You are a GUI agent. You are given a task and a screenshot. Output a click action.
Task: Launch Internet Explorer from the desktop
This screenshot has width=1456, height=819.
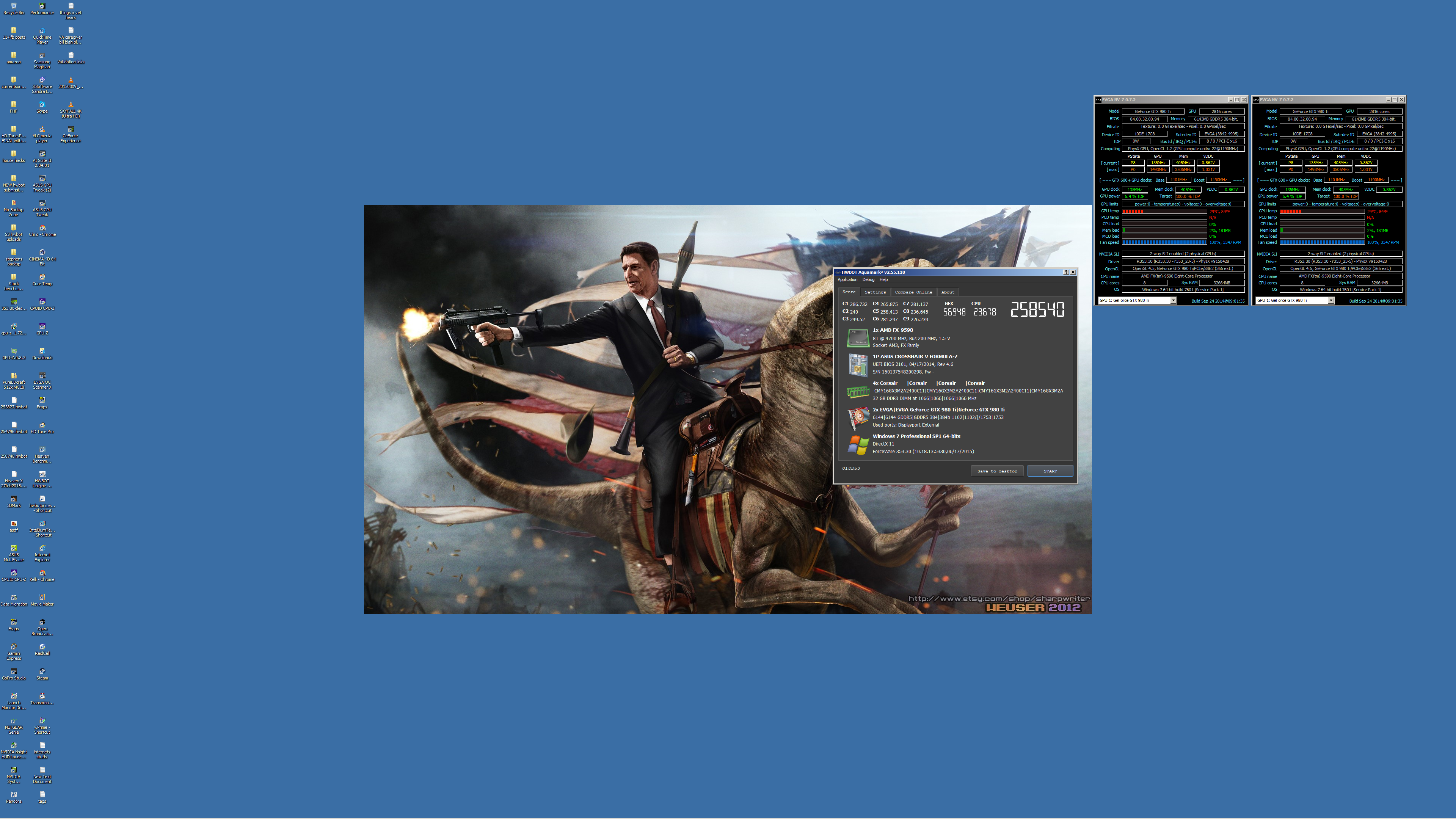42,553
